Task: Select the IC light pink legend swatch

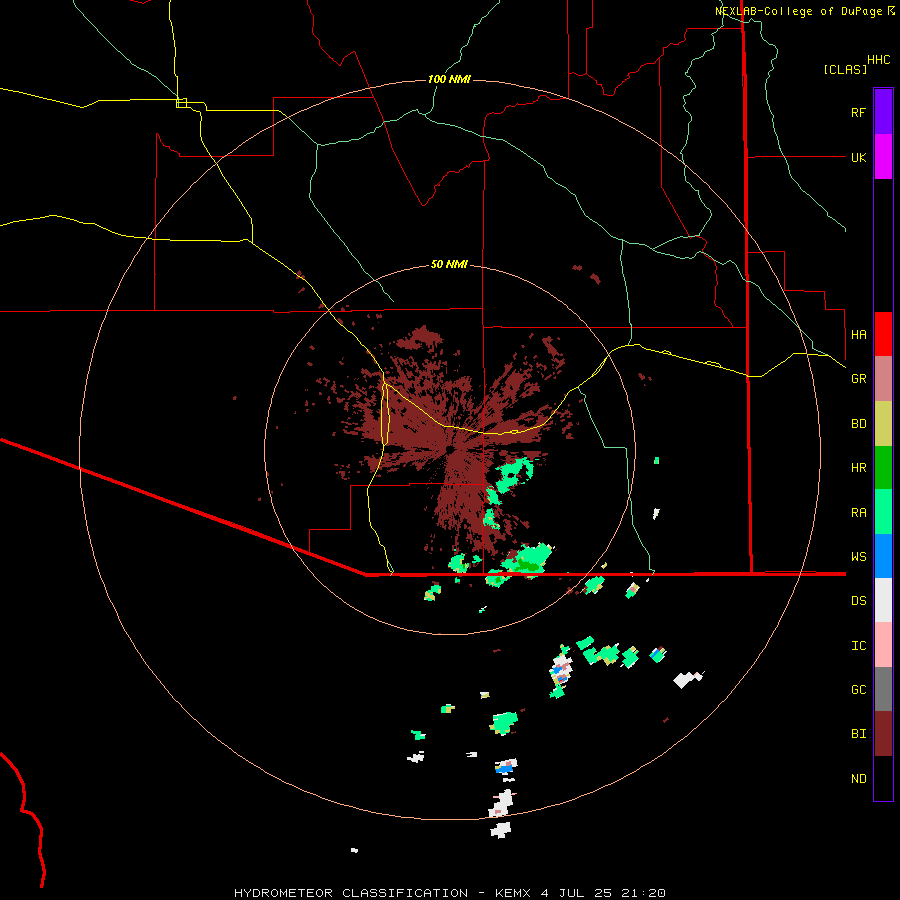Action: coord(883,645)
